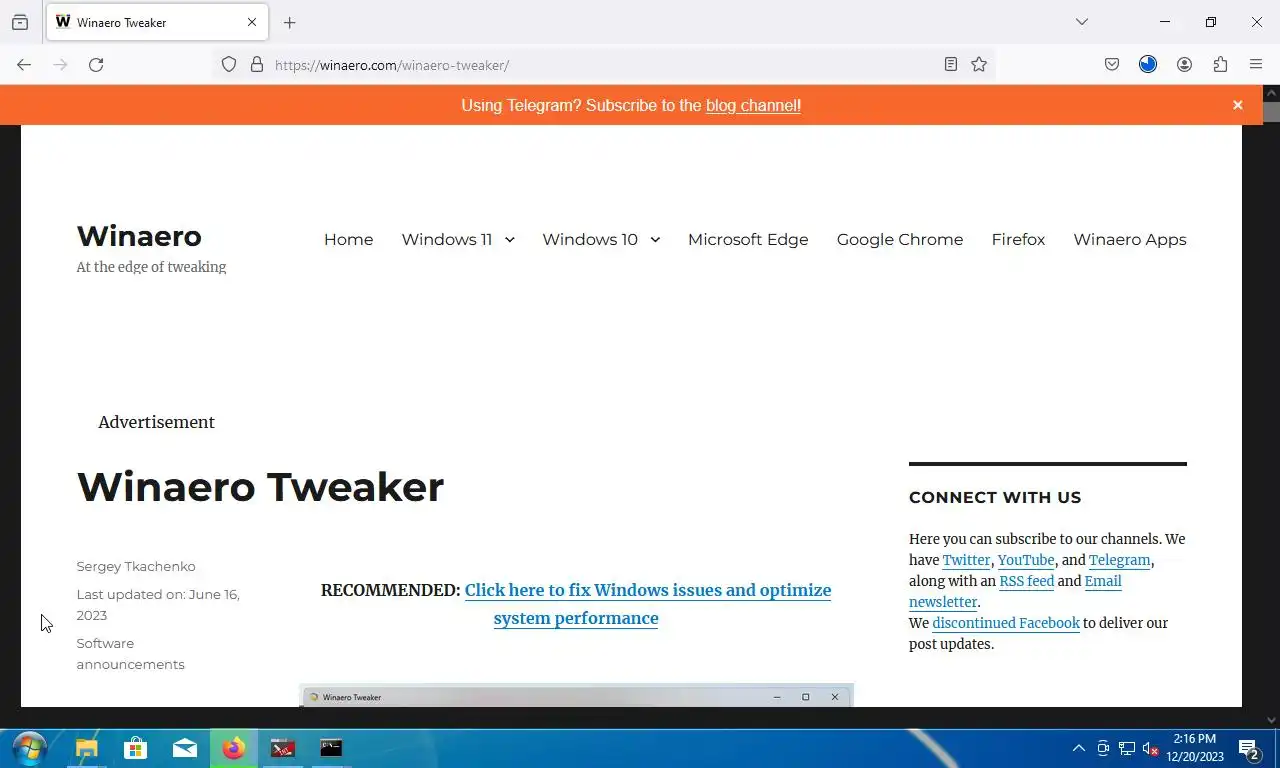
Task: Click the muted volume tray icon
Action: pos(1151,748)
